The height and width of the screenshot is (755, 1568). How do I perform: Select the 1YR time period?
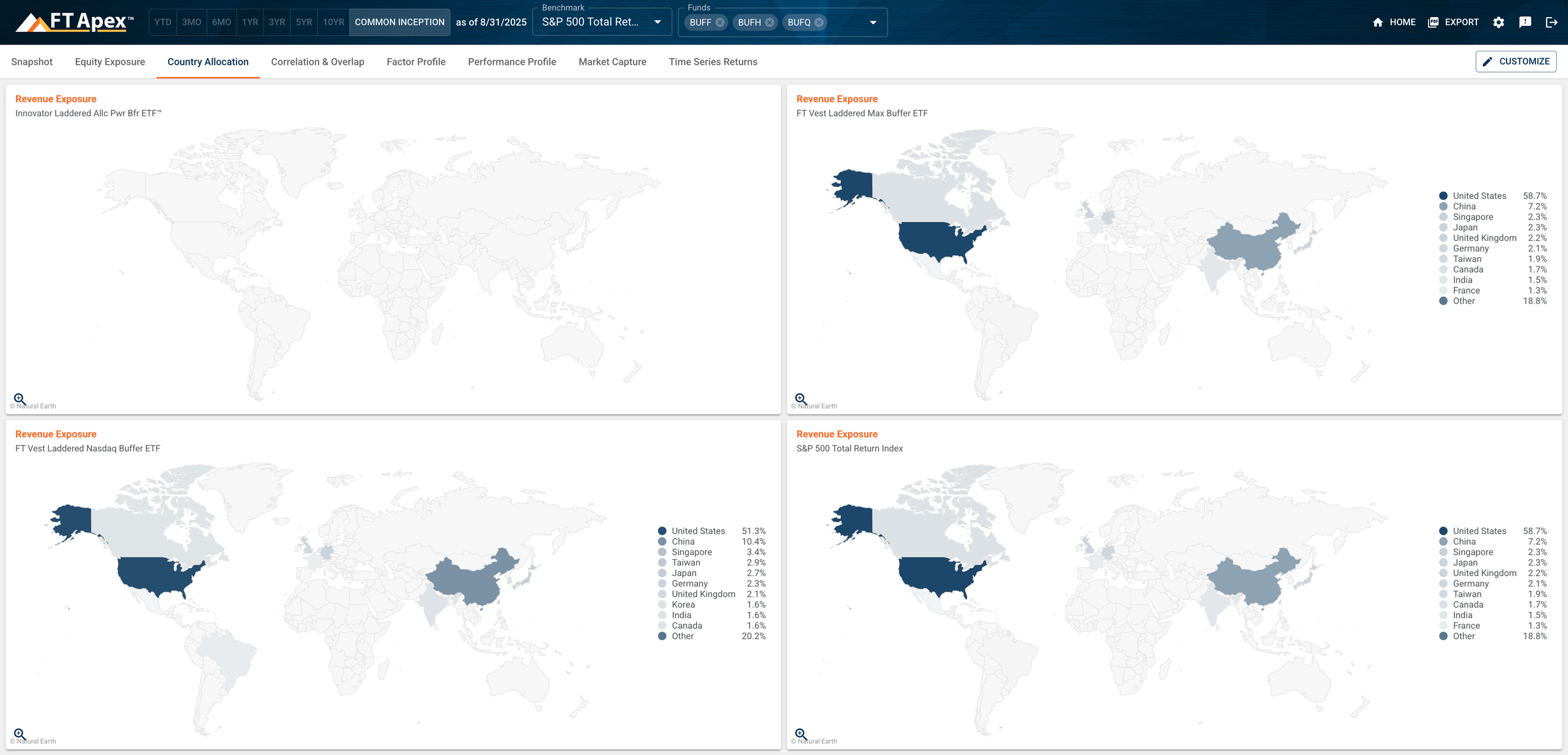[250, 23]
